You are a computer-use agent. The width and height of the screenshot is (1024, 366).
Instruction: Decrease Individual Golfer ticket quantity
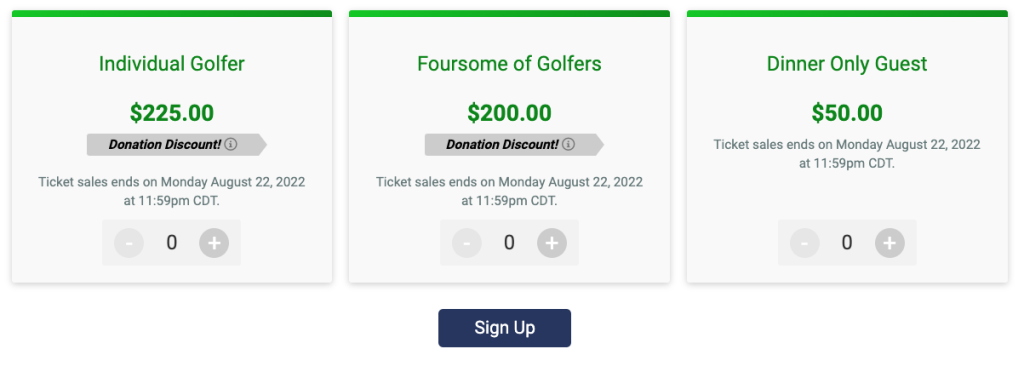[129, 243]
